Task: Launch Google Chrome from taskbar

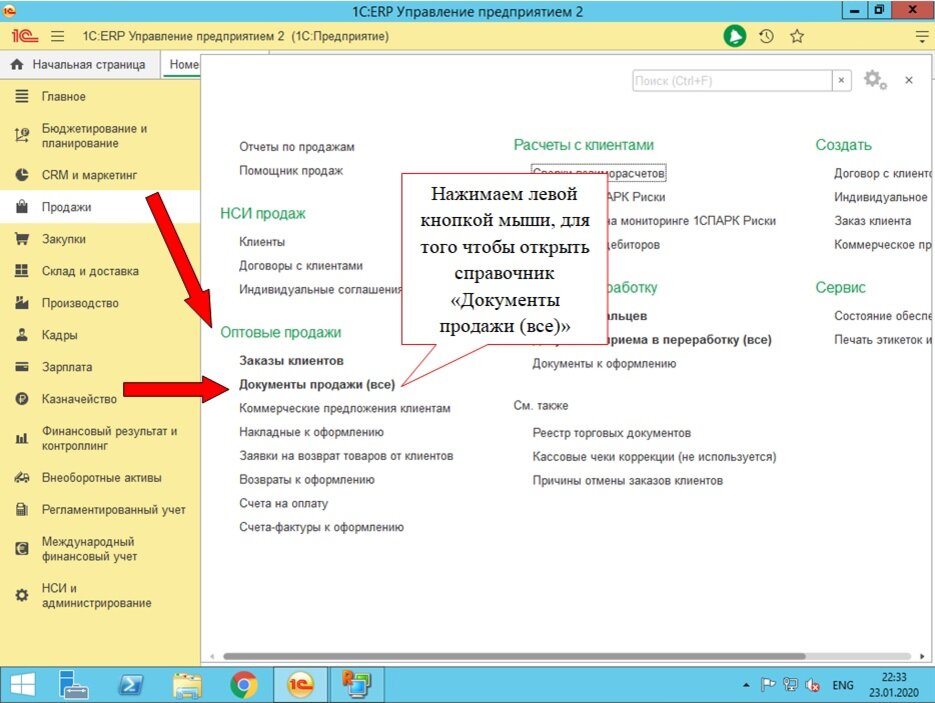Action: pyautogui.click(x=243, y=685)
